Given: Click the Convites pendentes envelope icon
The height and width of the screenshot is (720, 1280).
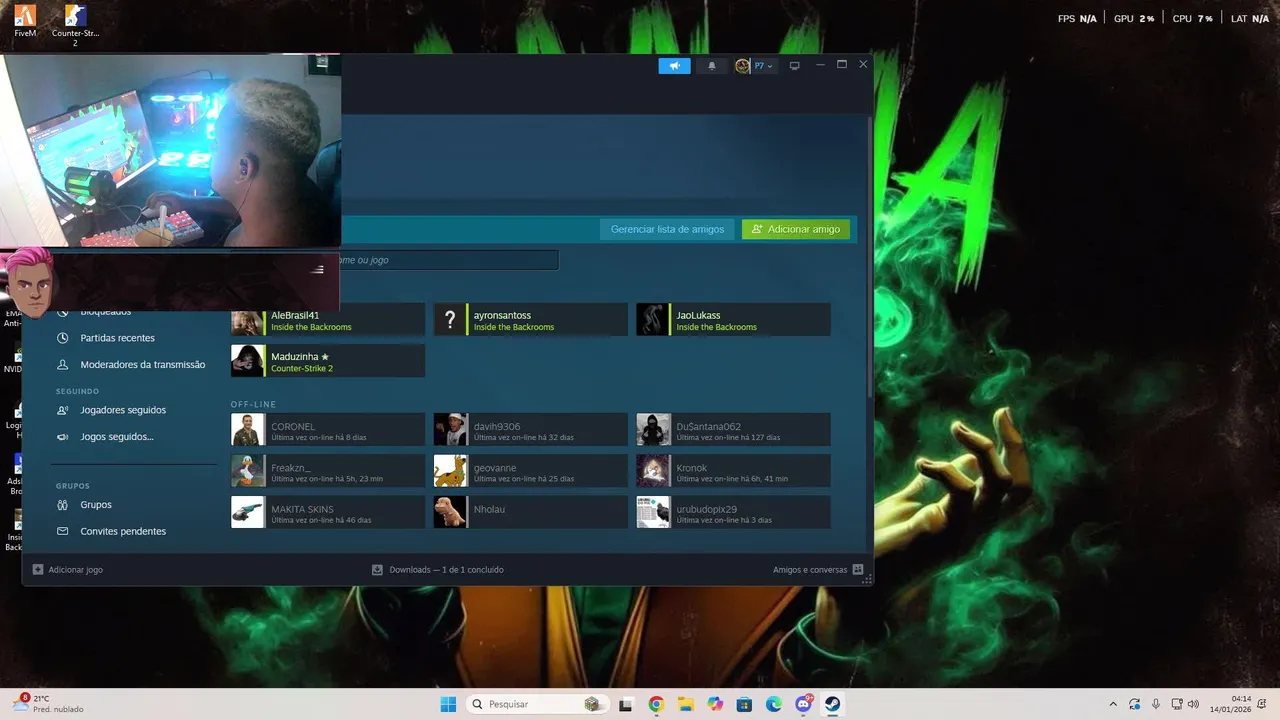Looking at the screenshot, I should click(63, 531).
